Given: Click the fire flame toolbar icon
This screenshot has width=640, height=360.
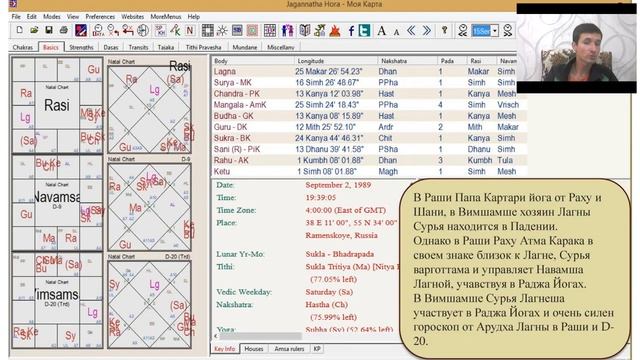Looking at the screenshot, I should click(x=335, y=31).
